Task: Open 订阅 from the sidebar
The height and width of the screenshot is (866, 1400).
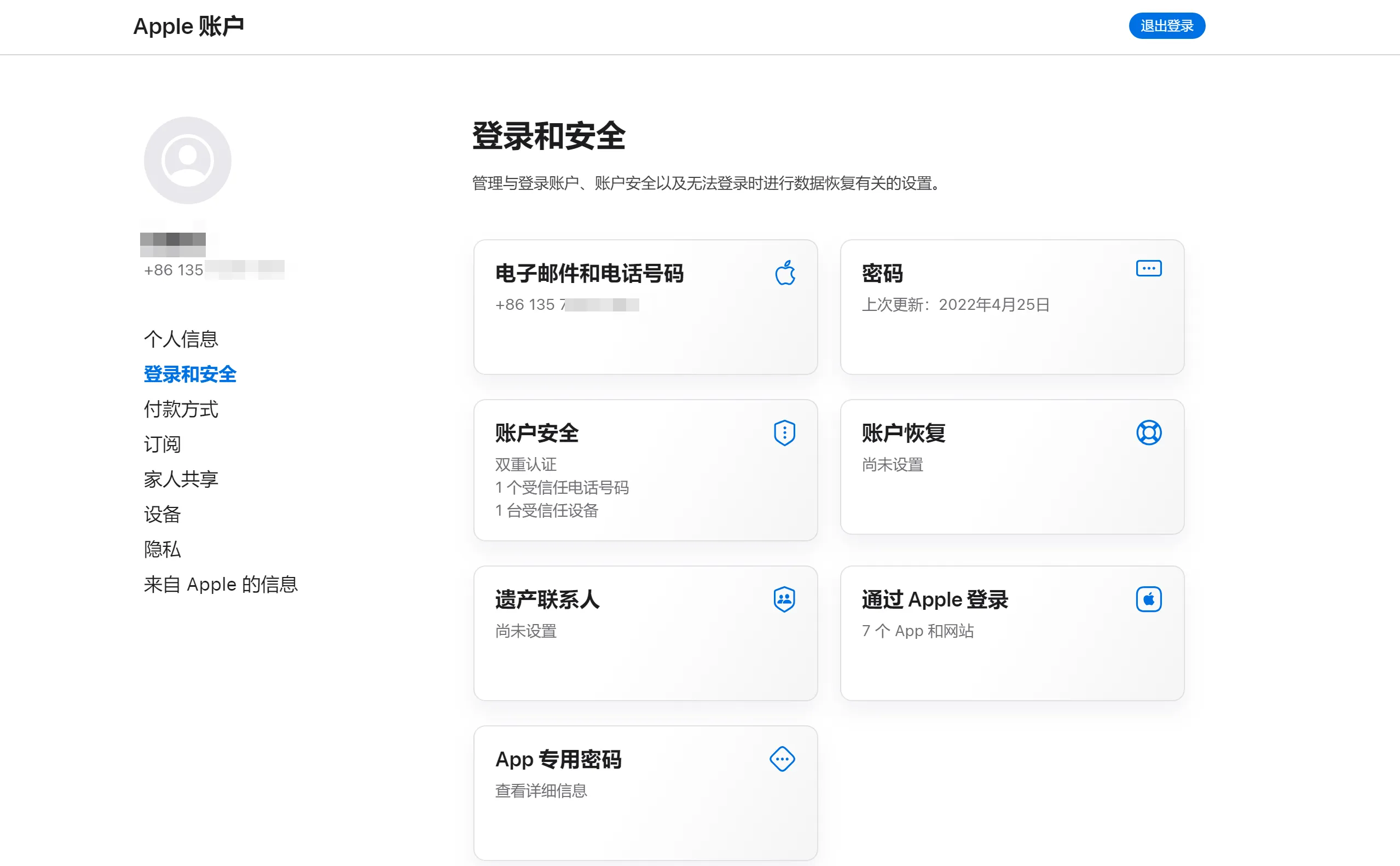Action: pos(163,444)
